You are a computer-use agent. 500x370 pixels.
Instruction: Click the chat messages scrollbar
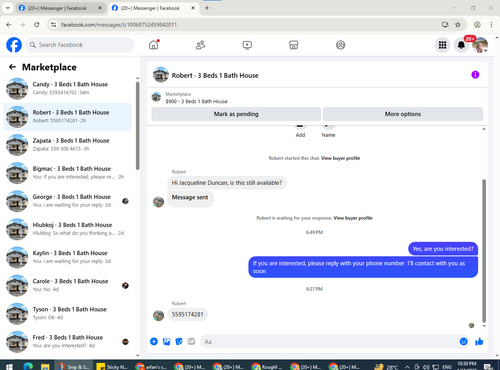pyautogui.click(x=484, y=251)
